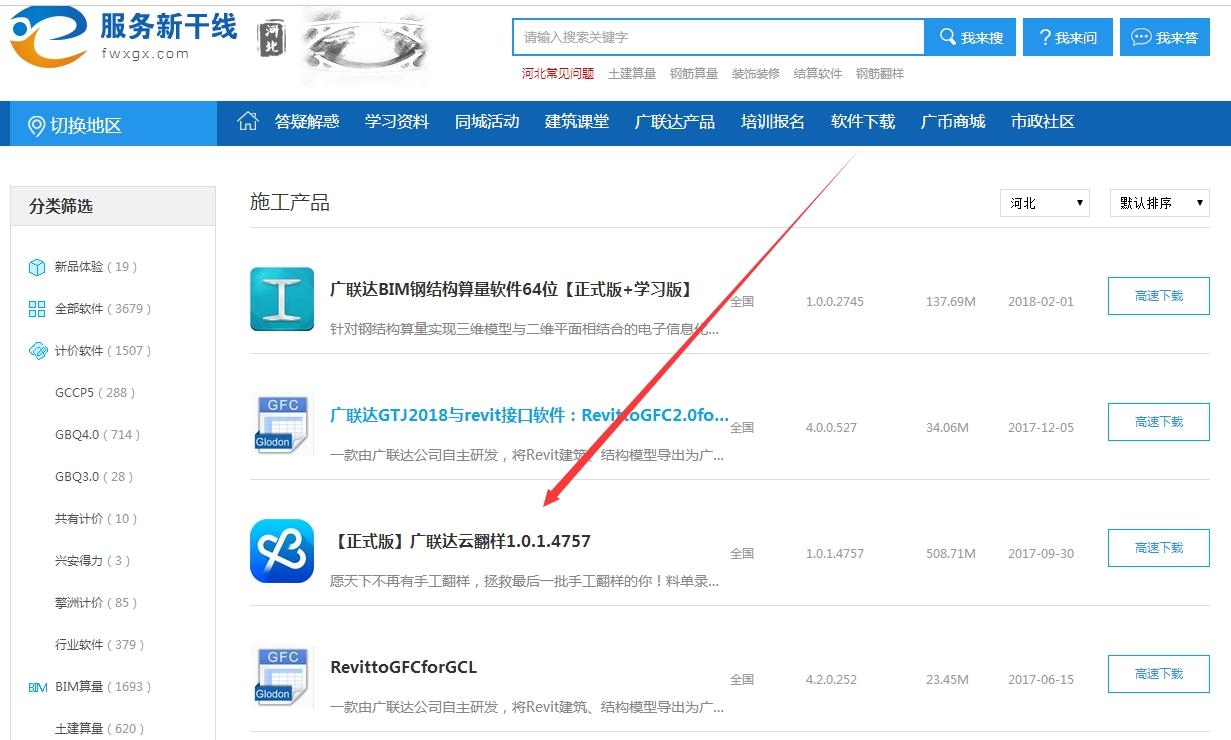Select 擎洲计价 (85) subcategory
The height and width of the screenshot is (740, 1231).
coord(96,603)
